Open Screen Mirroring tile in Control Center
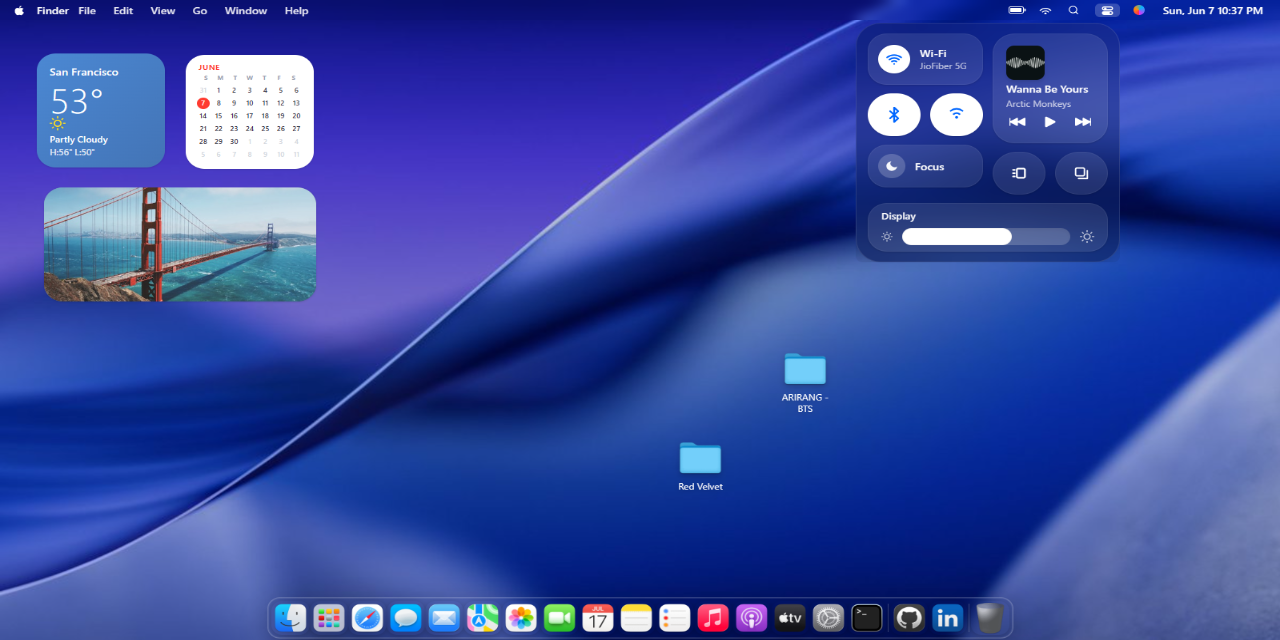This screenshot has width=1280, height=640. coord(1081,173)
